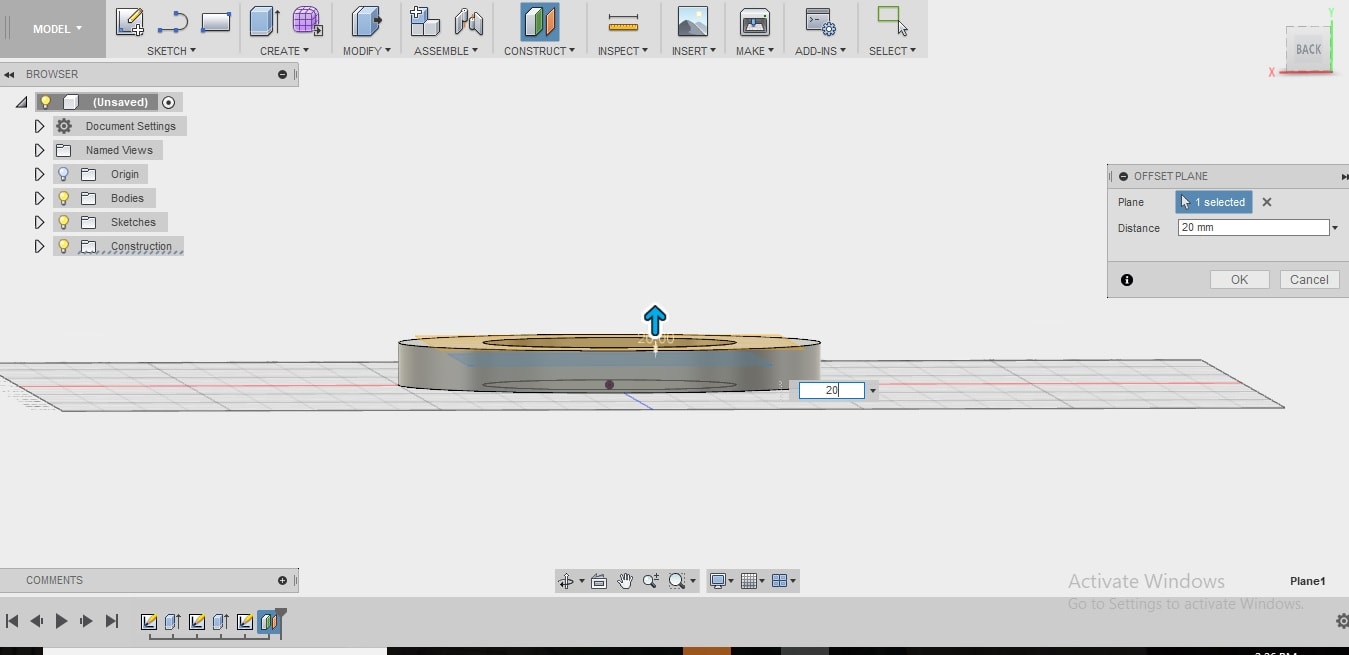Click the Distance input field showing 20 mm
The height and width of the screenshot is (655, 1349).
[1253, 228]
